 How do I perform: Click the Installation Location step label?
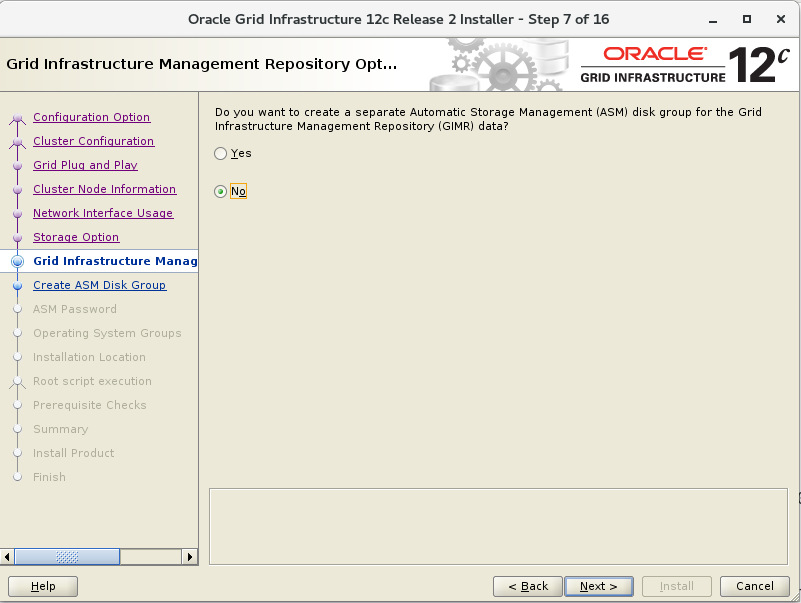pos(89,357)
